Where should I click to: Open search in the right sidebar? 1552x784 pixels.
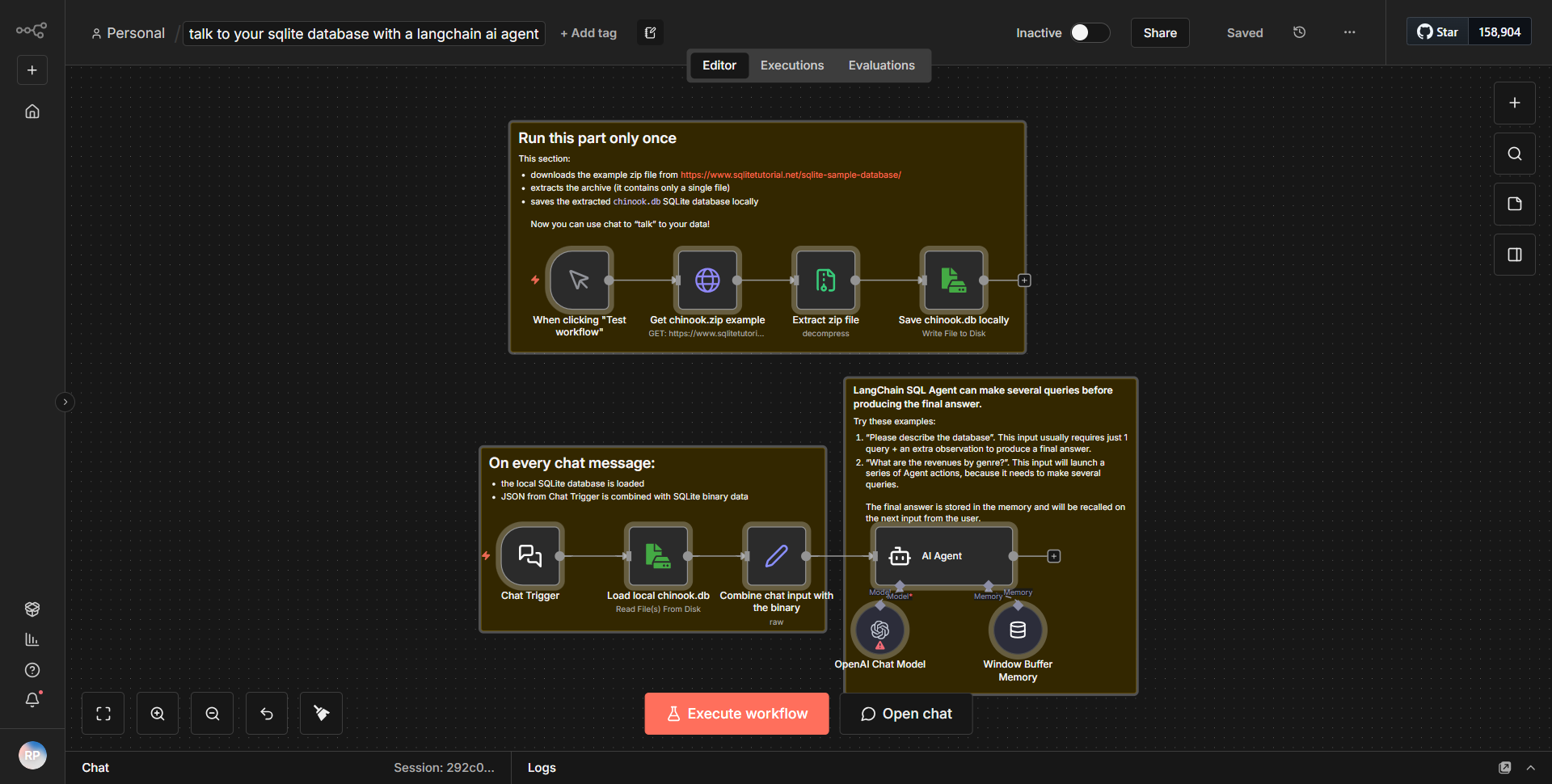[1514, 153]
